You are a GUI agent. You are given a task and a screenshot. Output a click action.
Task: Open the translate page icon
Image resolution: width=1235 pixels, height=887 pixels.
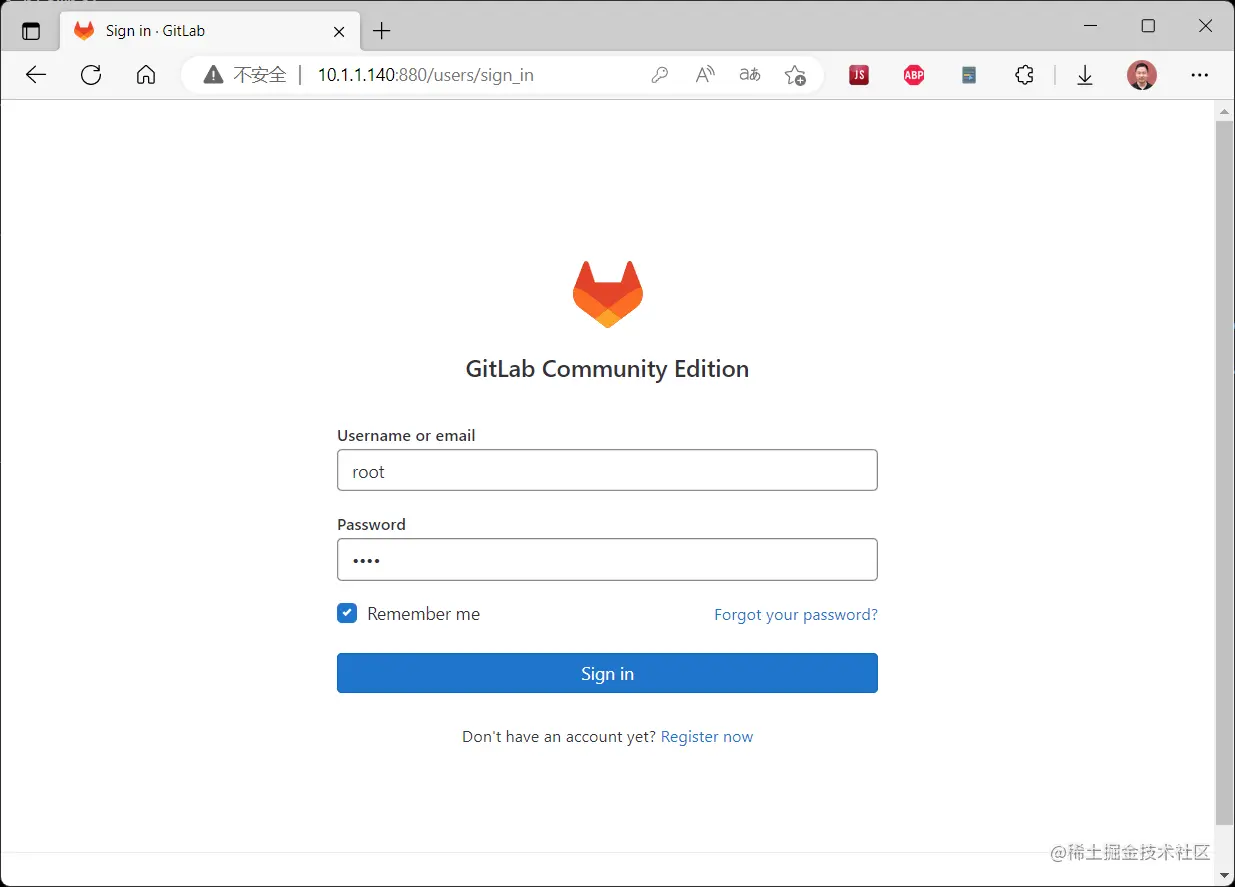coord(749,74)
